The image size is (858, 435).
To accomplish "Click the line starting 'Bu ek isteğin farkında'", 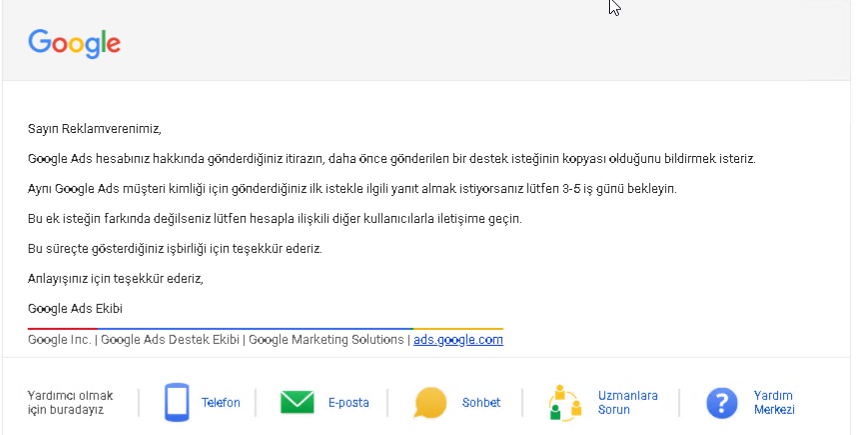I will click(x=275, y=219).
